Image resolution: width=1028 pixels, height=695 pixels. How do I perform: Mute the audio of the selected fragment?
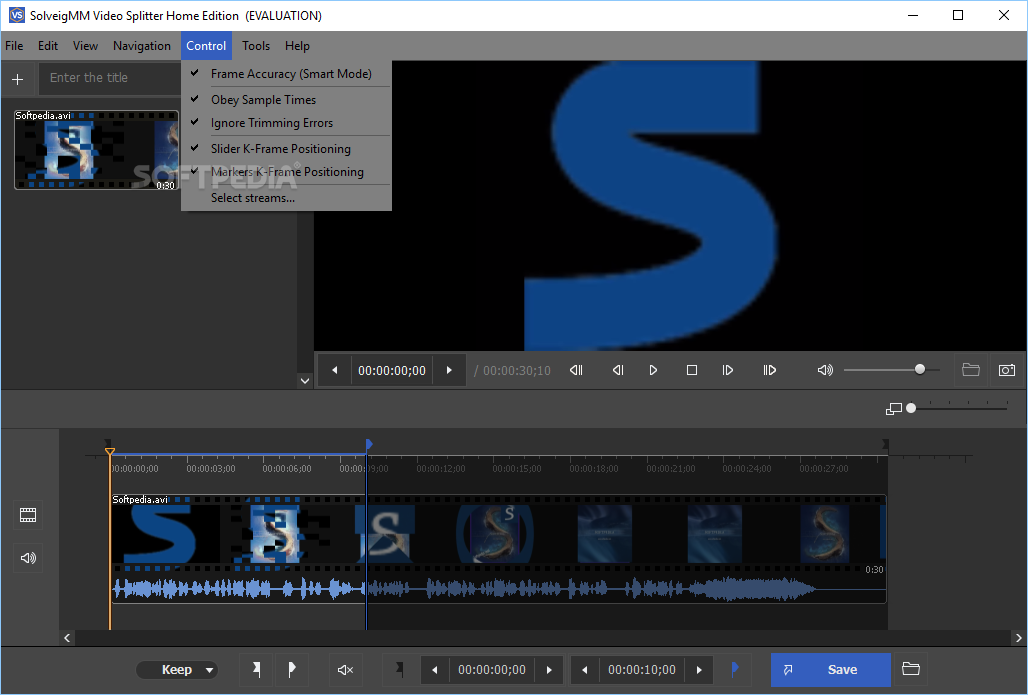tap(346, 669)
